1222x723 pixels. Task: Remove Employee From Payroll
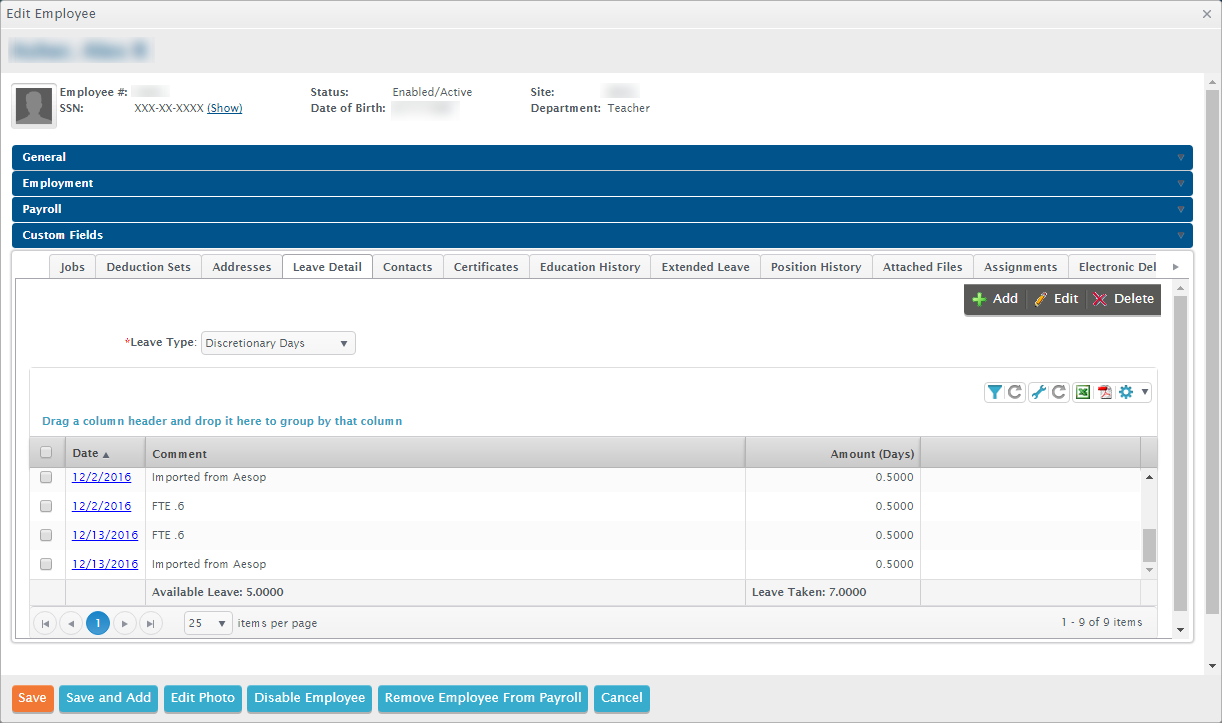(x=483, y=698)
